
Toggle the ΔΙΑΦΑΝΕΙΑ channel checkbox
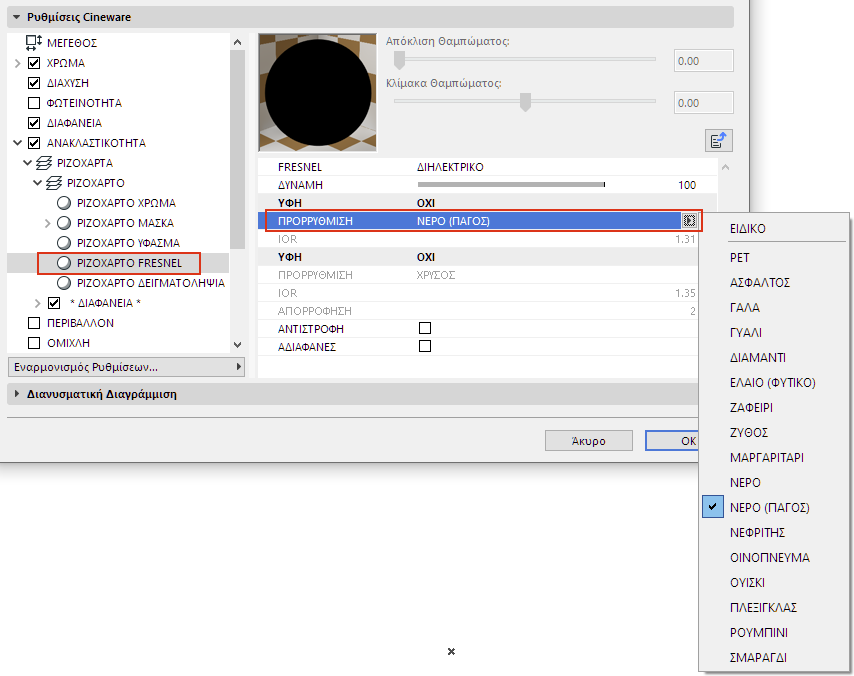34,123
